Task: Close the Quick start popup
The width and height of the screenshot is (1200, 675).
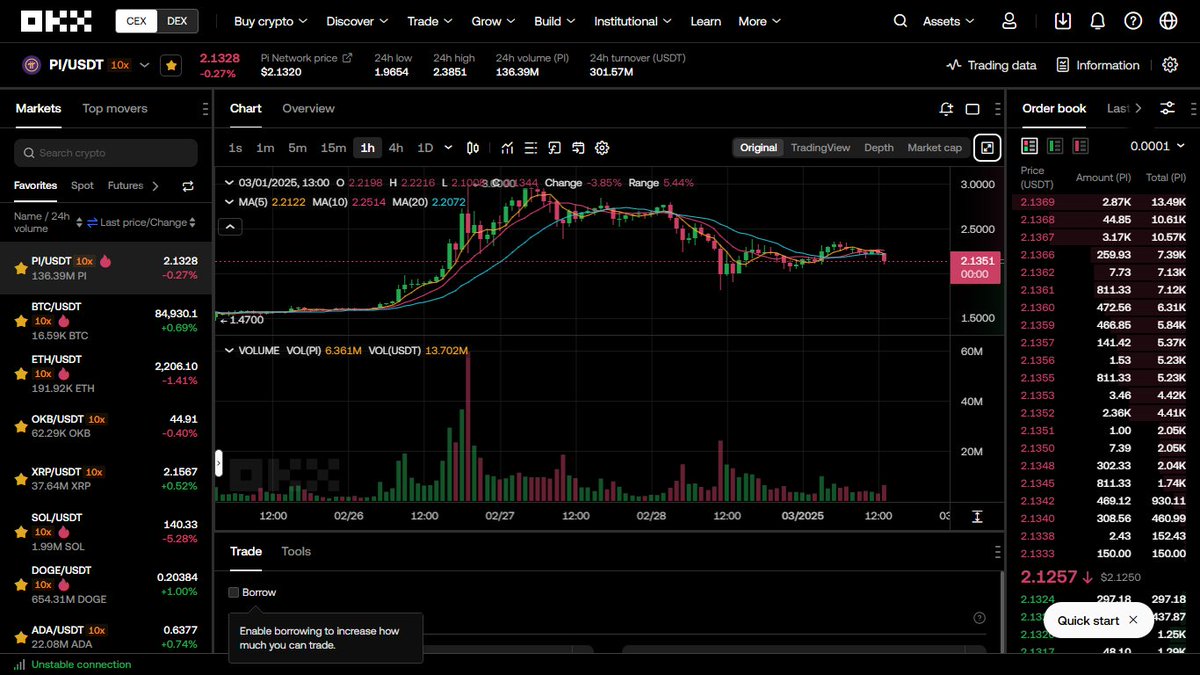Action: coord(1133,620)
